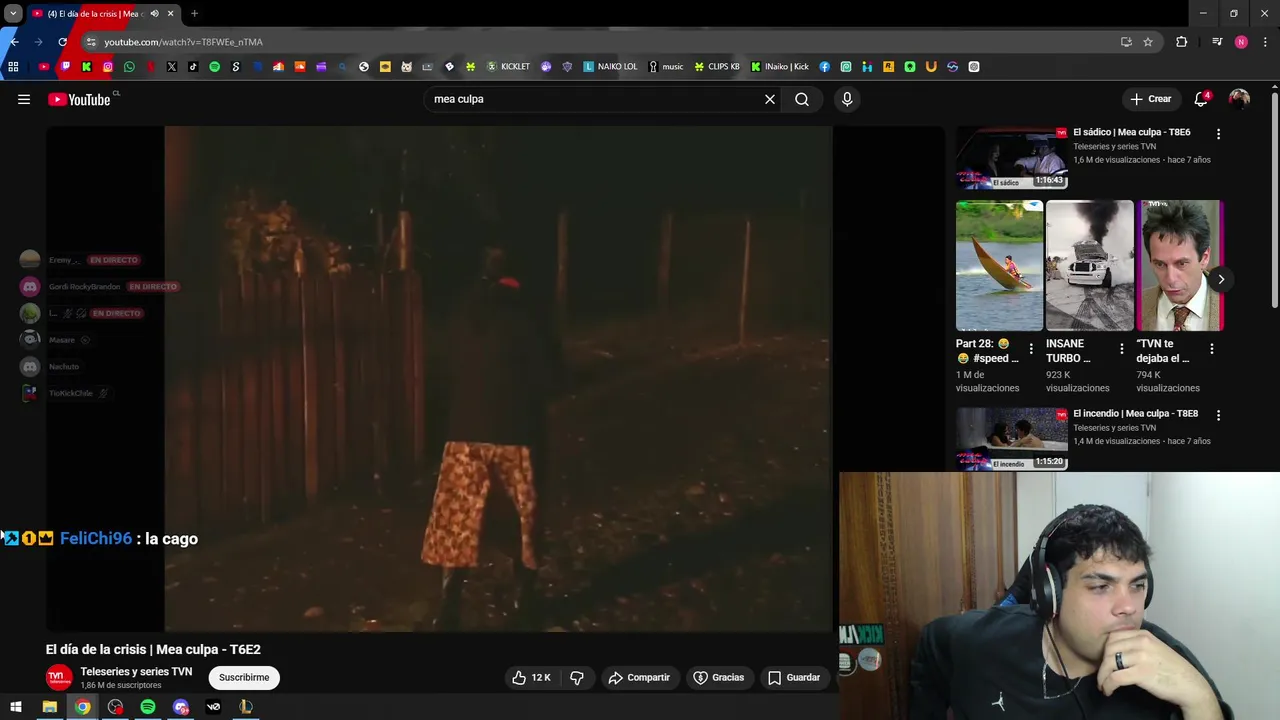Open options for El incendio video

pos(1218,415)
